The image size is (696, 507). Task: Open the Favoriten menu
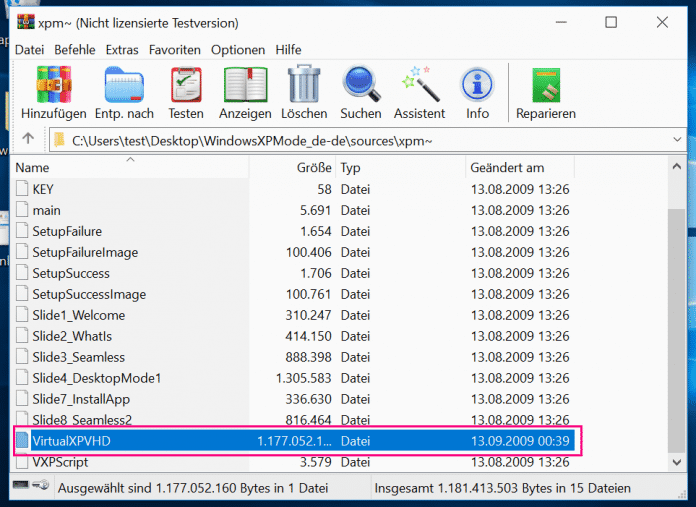(174, 49)
